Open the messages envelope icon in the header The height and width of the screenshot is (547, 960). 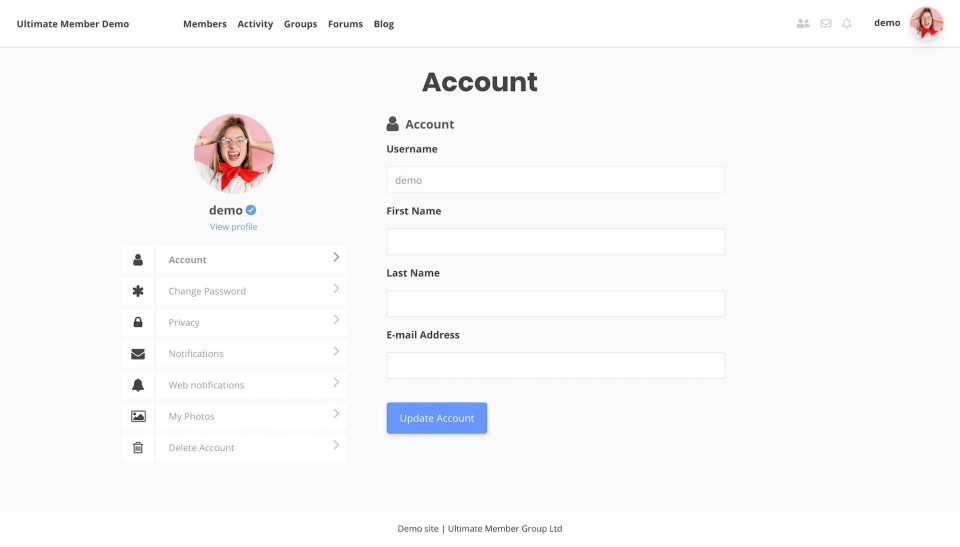[825, 23]
